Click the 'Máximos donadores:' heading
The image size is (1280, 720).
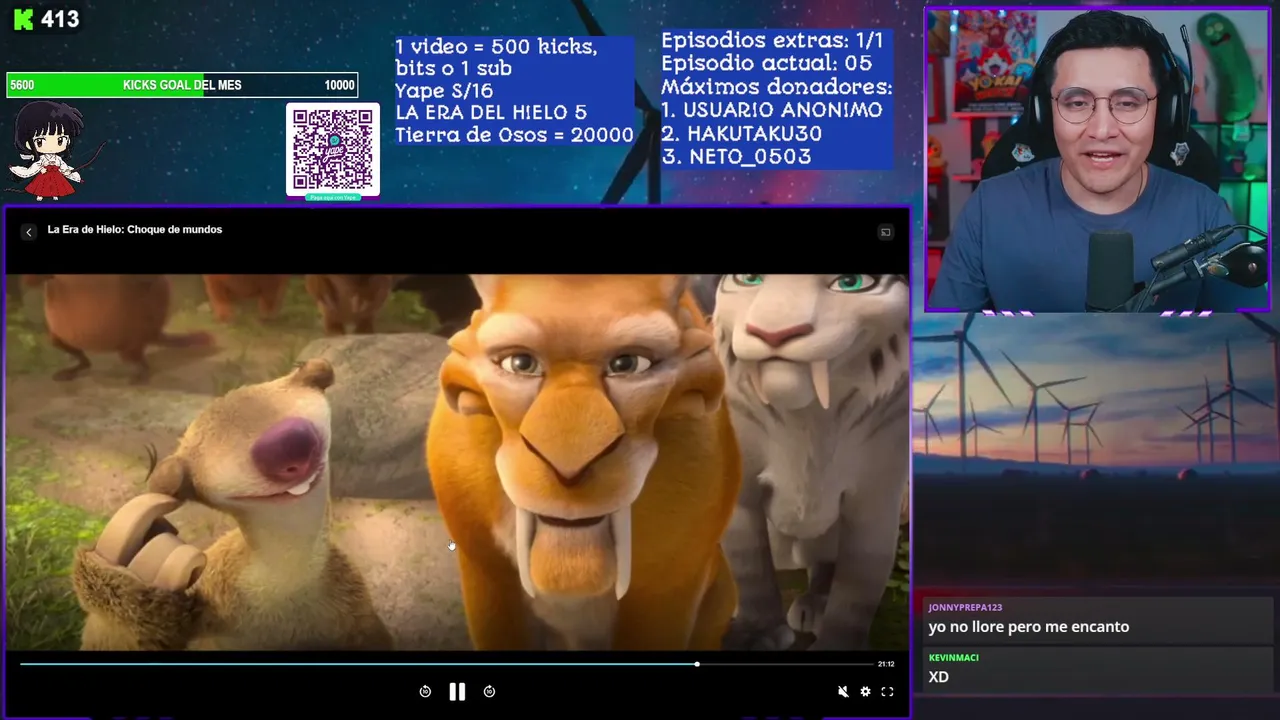tap(776, 87)
